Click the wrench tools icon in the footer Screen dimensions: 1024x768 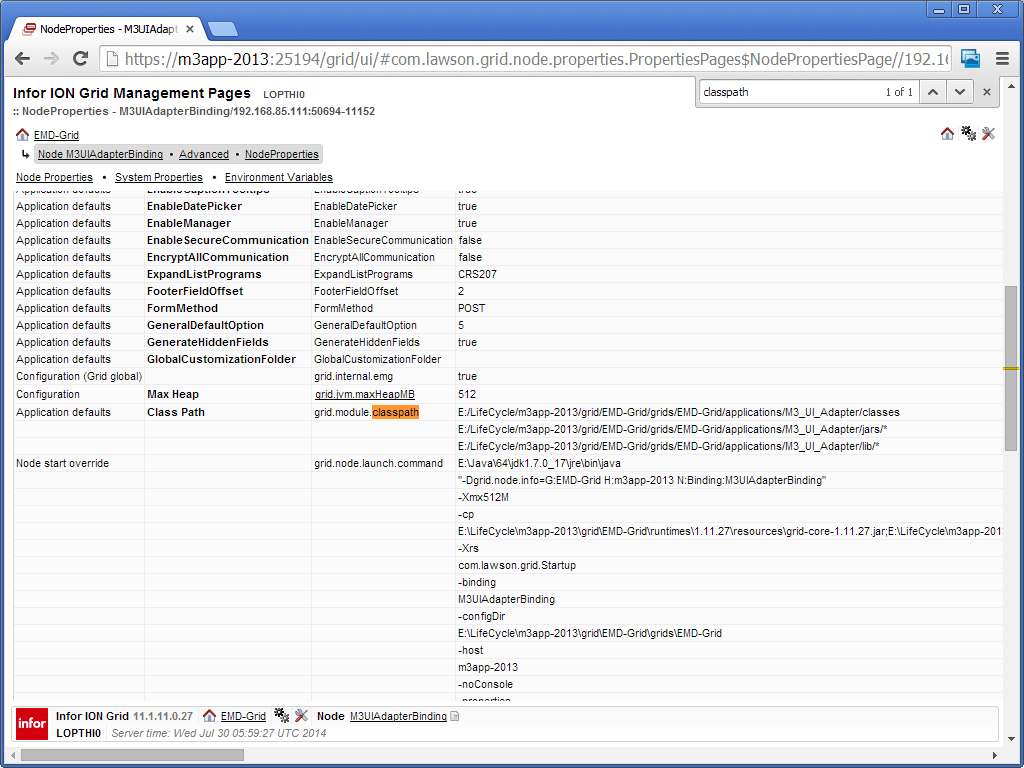coord(301,716)
